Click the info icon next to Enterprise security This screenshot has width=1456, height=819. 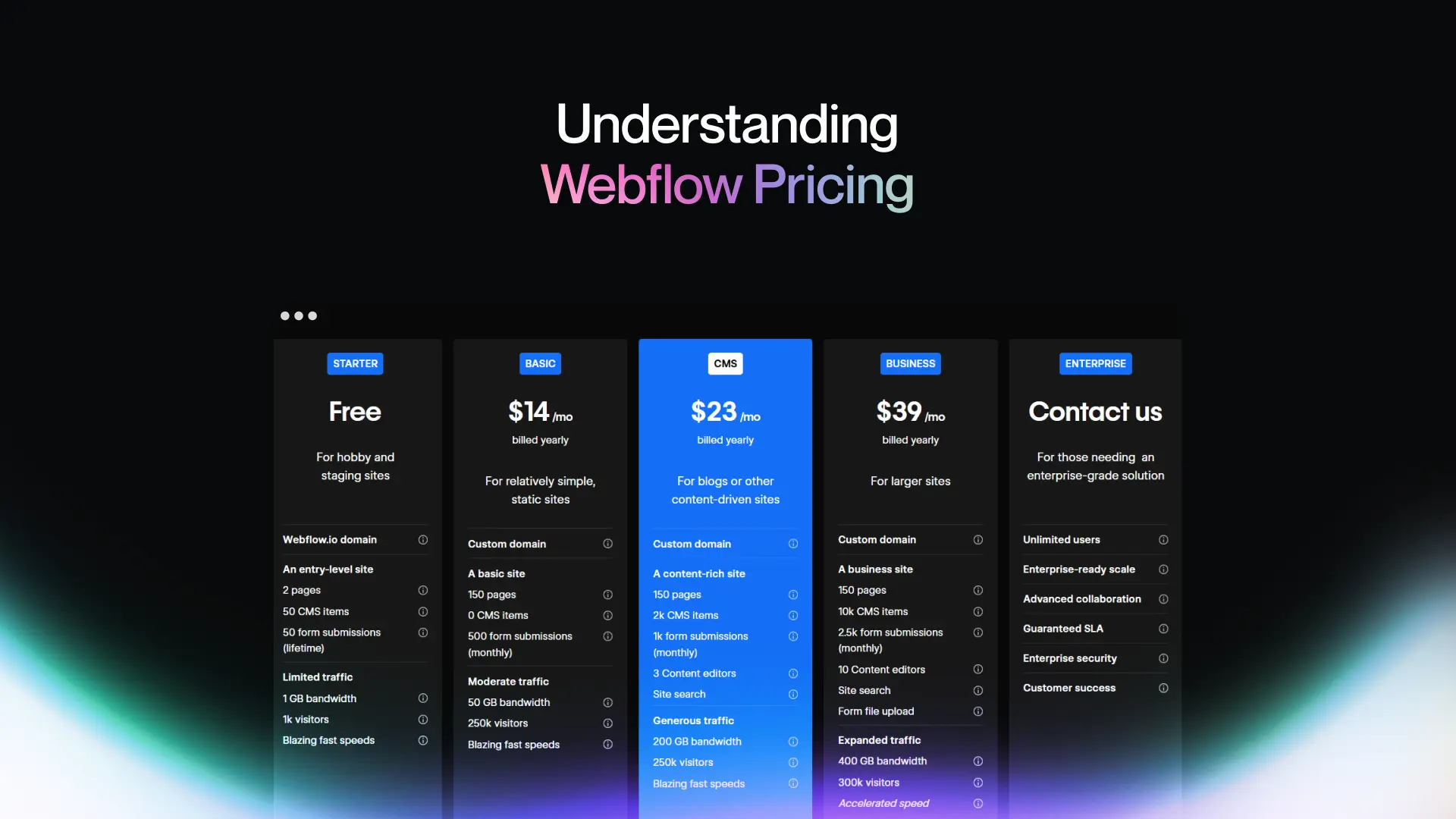(x=1163, y=658)
